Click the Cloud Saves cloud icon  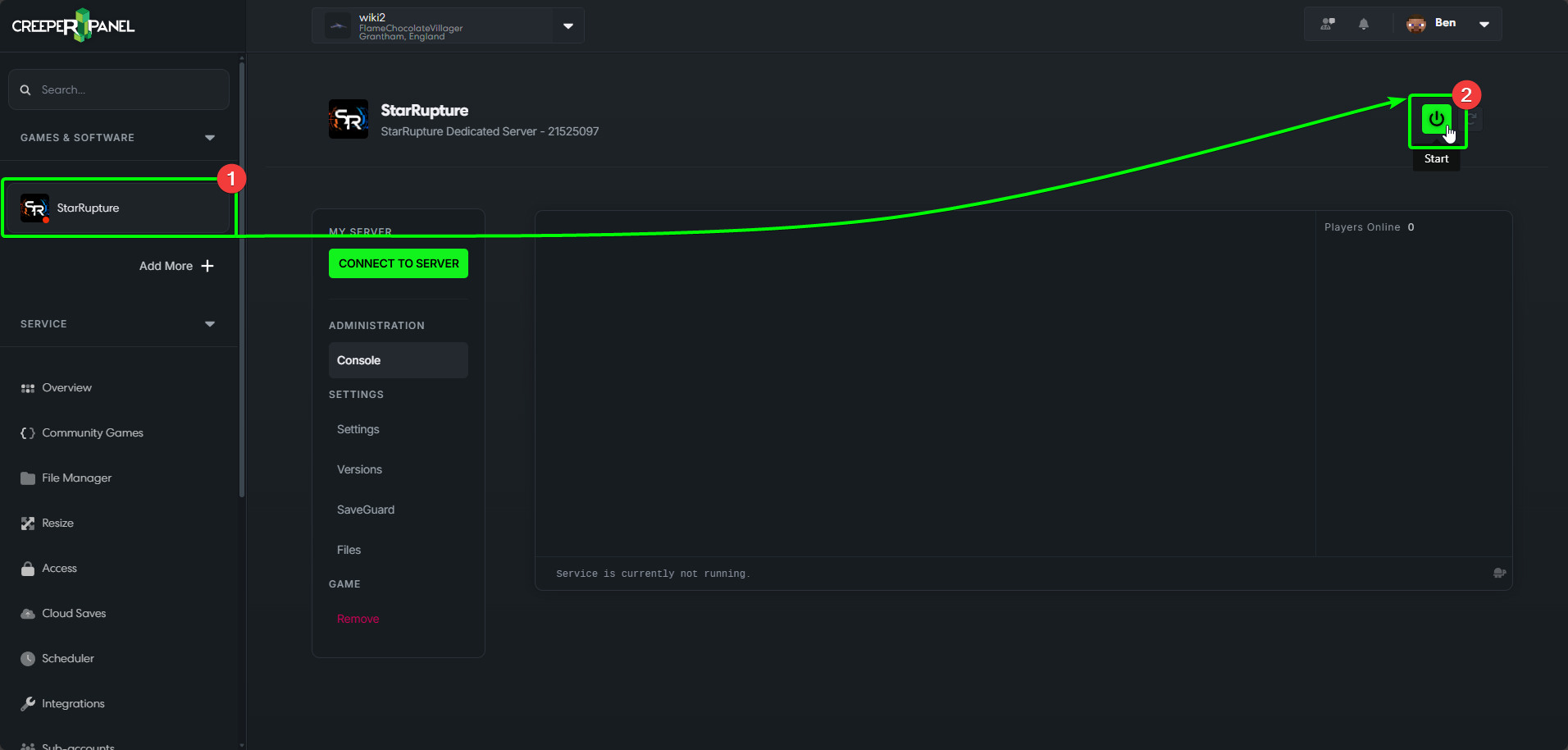pyautogui.click(x=28, y=614)
